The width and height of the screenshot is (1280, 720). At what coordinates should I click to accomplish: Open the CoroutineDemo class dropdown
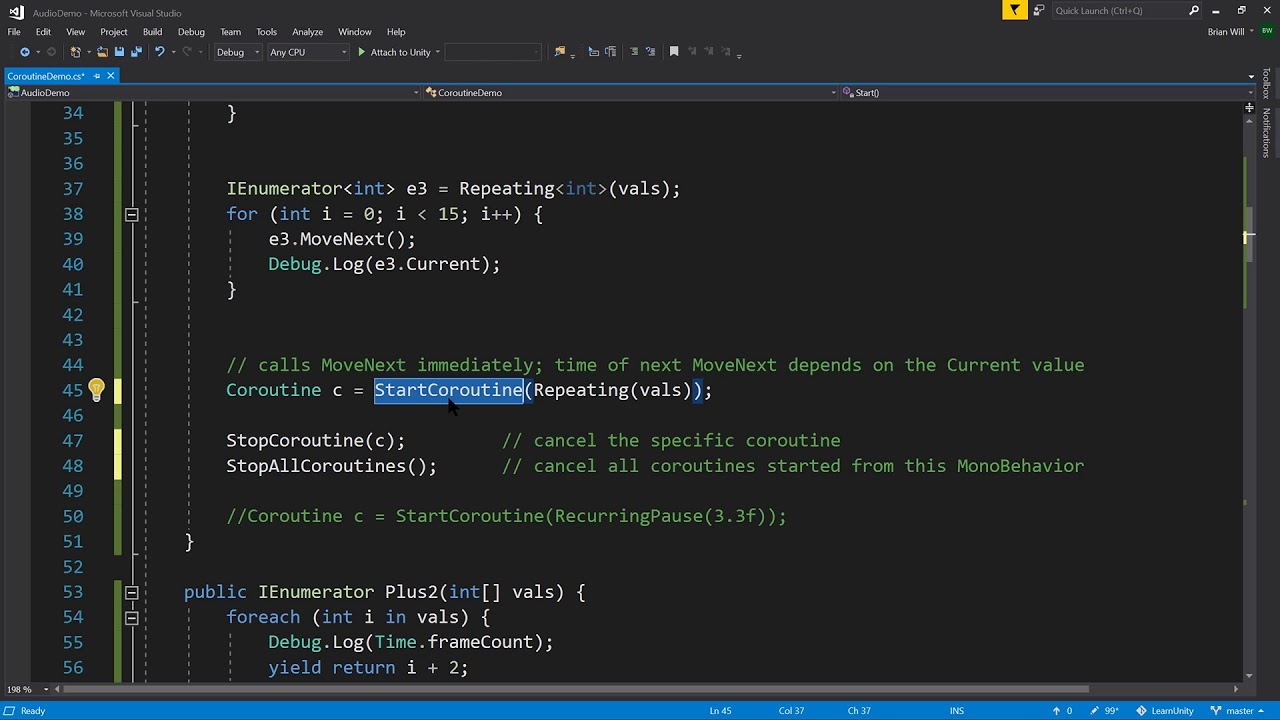631,93
